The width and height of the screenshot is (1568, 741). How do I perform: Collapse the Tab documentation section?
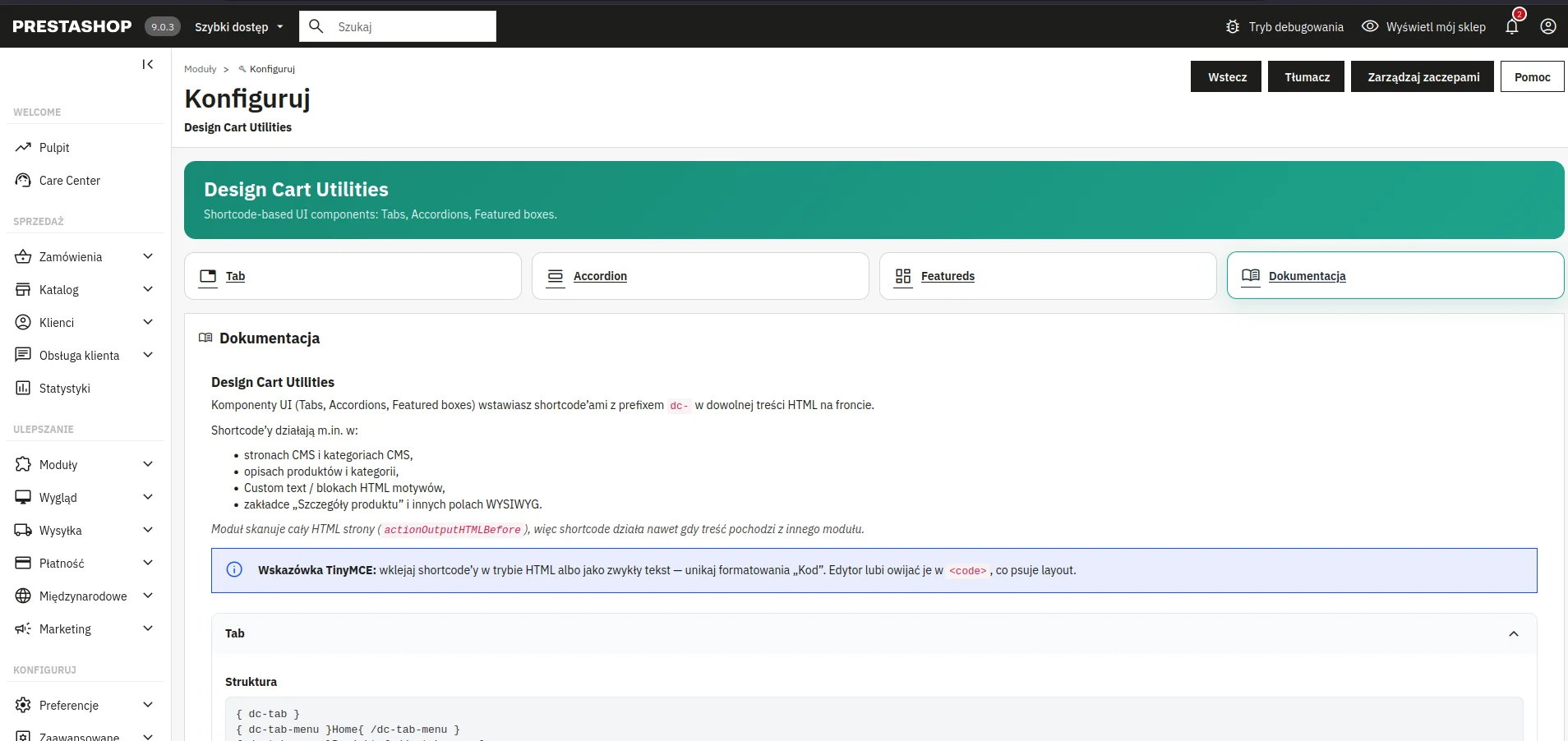click(1514, 633)
